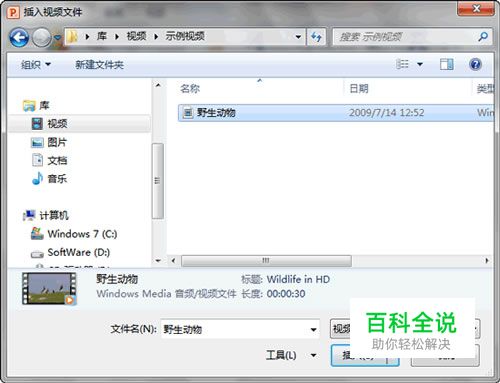Click the 文档 document icon
This screenshot has width=500, height=383.
[x=37, y=160]
